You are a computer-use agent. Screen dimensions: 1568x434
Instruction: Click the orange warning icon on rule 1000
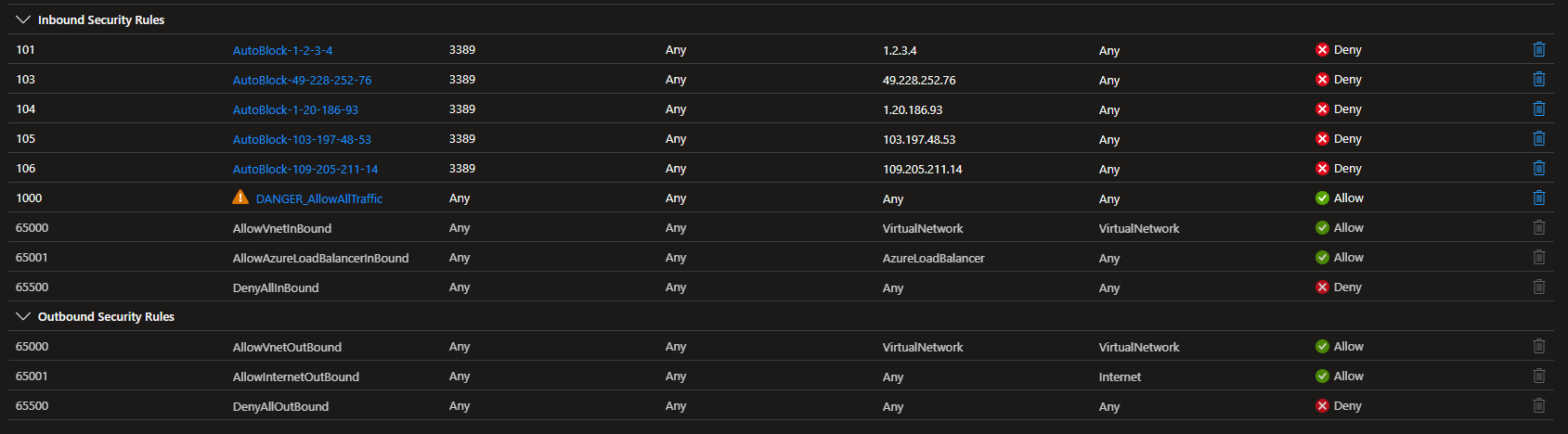tap(240, 198)
